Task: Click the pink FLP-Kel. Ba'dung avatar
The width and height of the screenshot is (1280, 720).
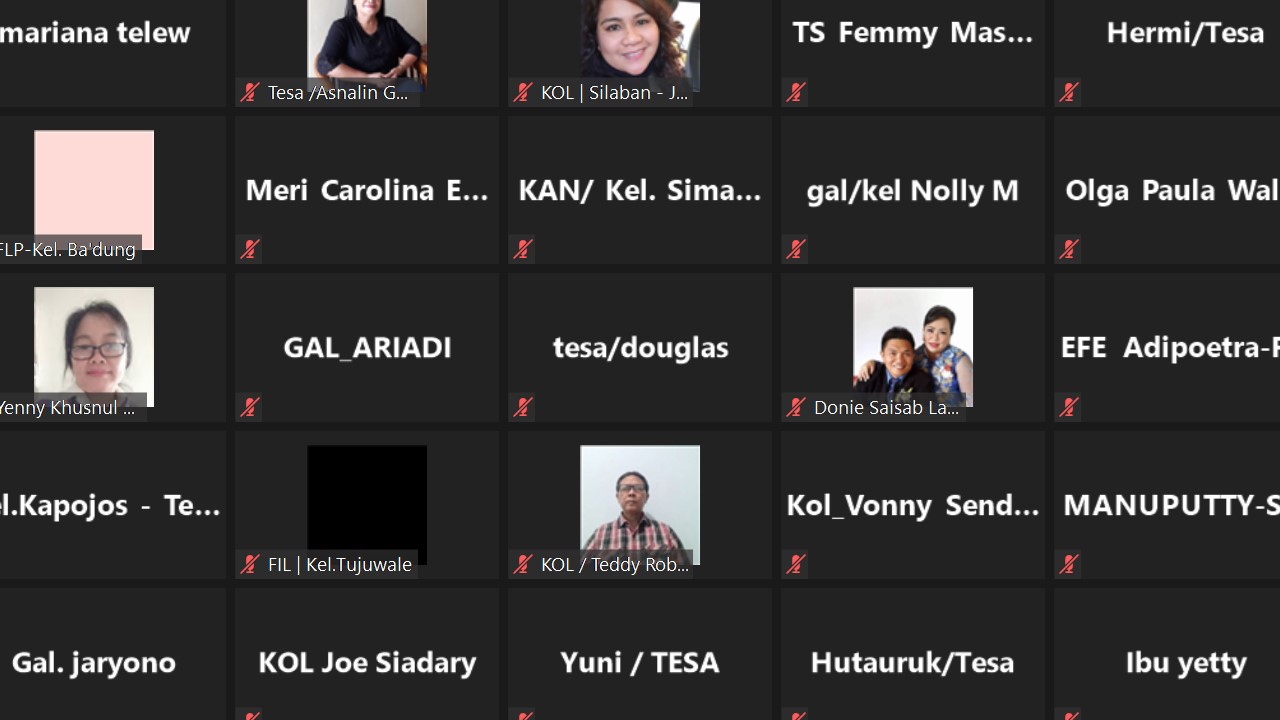Action: (94, 189)
